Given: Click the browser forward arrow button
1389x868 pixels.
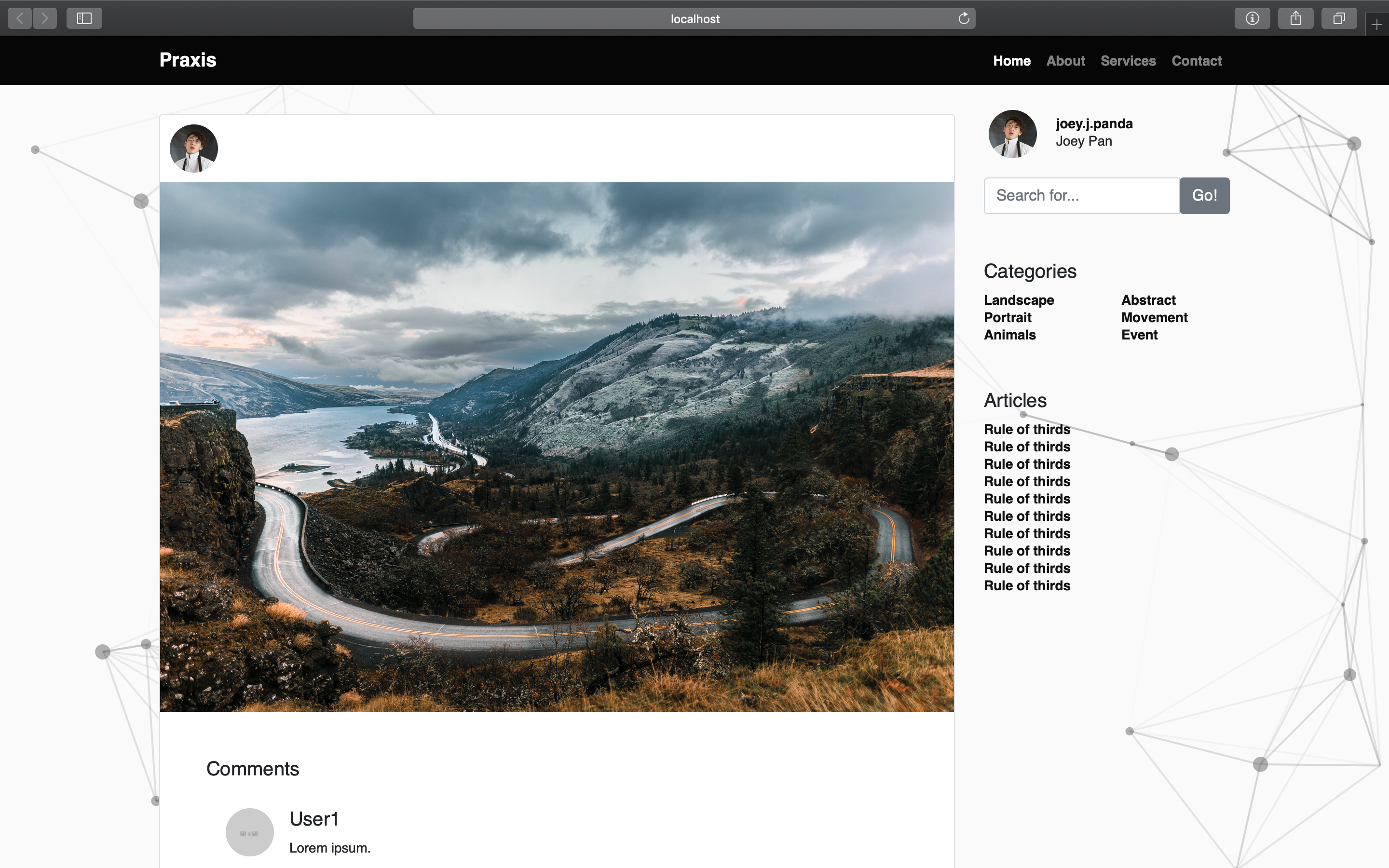Looking at the screenshot, I should (x=45, y=18).
